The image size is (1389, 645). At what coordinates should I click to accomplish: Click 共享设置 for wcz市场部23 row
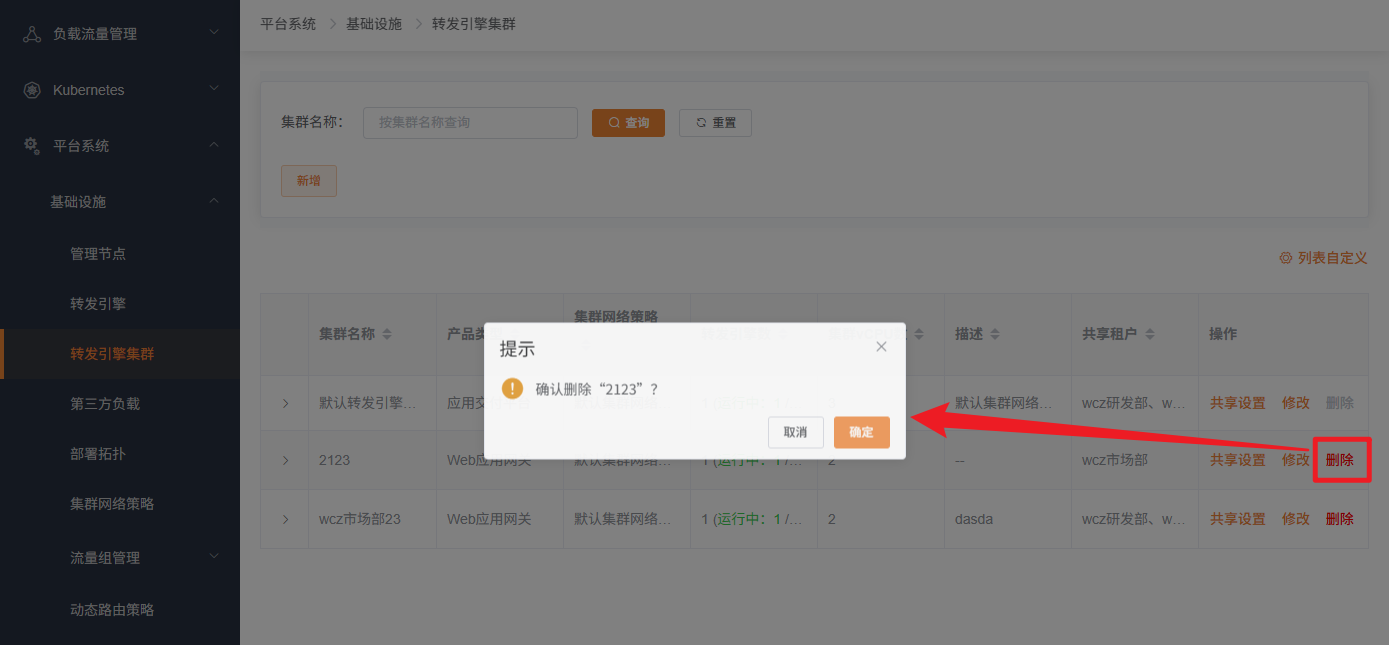(1238, 519)
